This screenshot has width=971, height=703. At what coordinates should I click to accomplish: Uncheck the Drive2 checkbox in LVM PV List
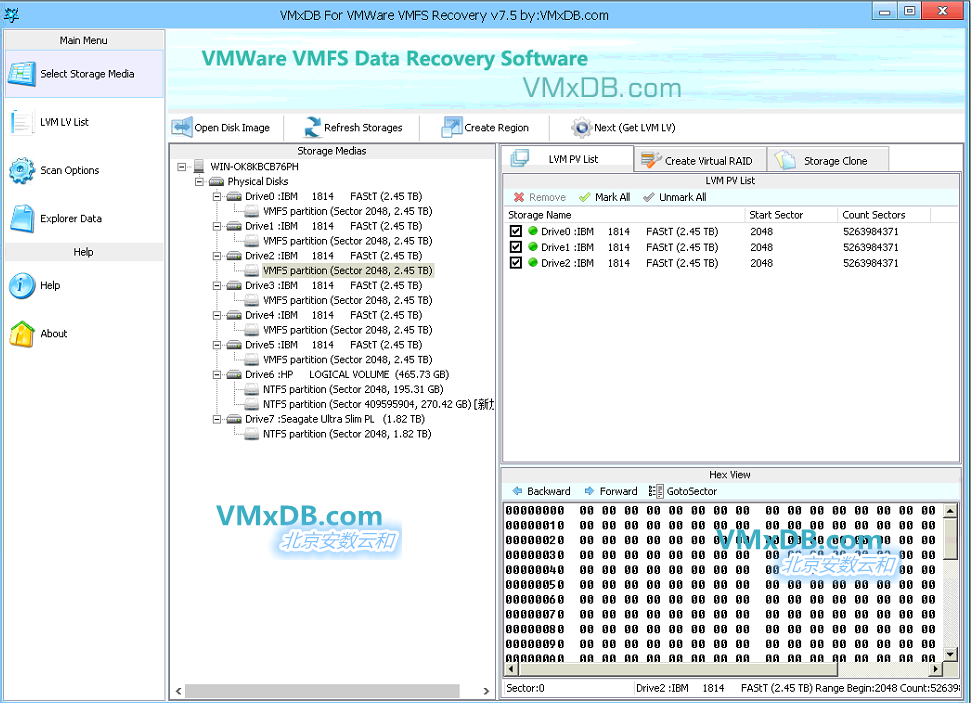[515, 263]
